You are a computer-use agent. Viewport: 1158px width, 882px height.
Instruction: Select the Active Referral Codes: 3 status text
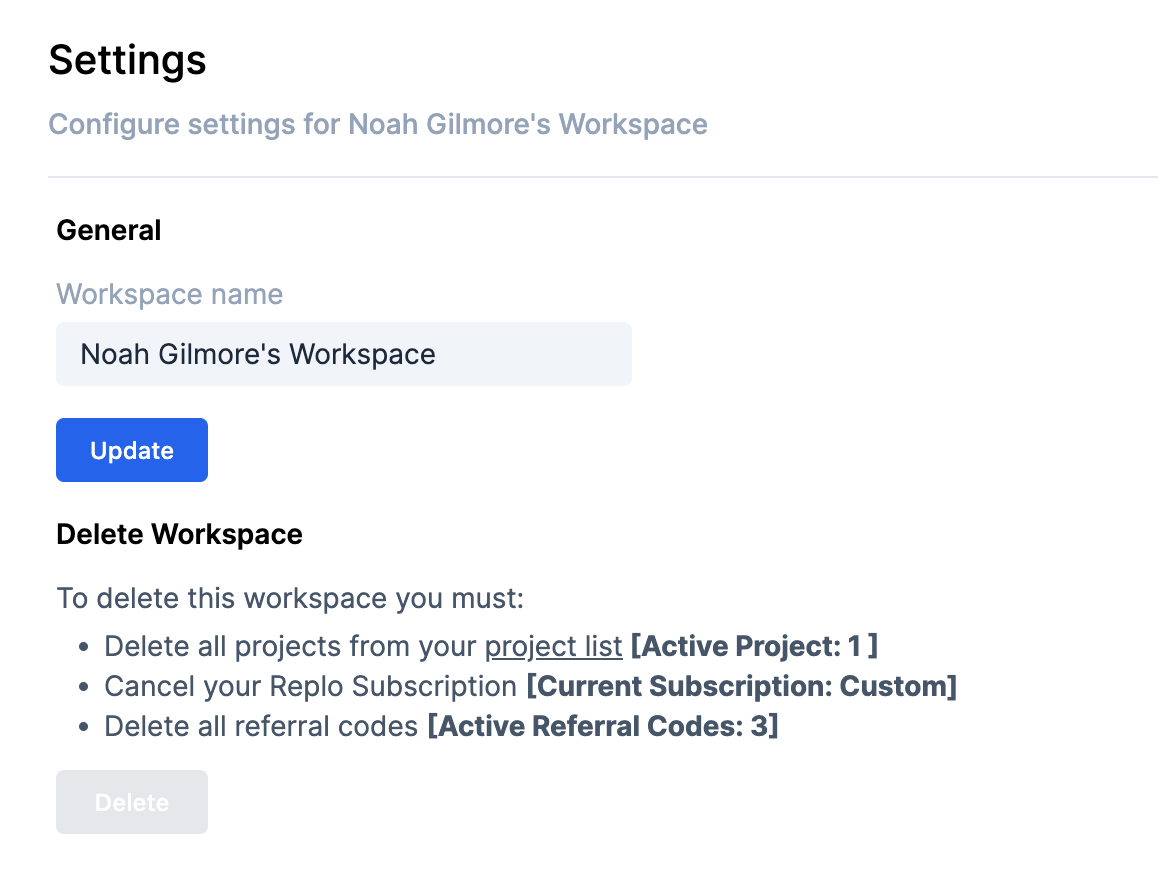pyautogui.click(x=602, y=726)
